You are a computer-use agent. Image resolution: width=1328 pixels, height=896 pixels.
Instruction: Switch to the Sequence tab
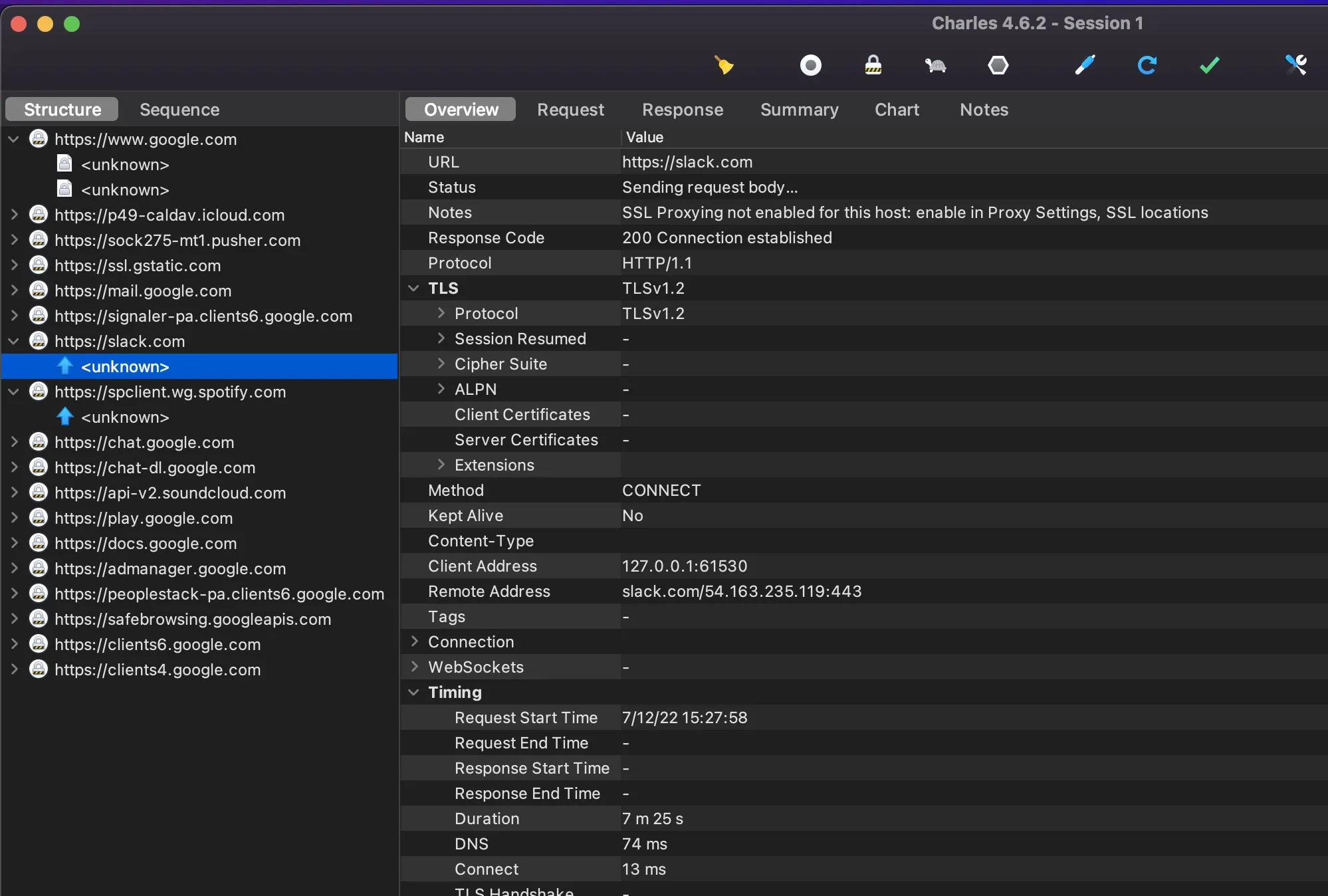(x=179, y=110)
